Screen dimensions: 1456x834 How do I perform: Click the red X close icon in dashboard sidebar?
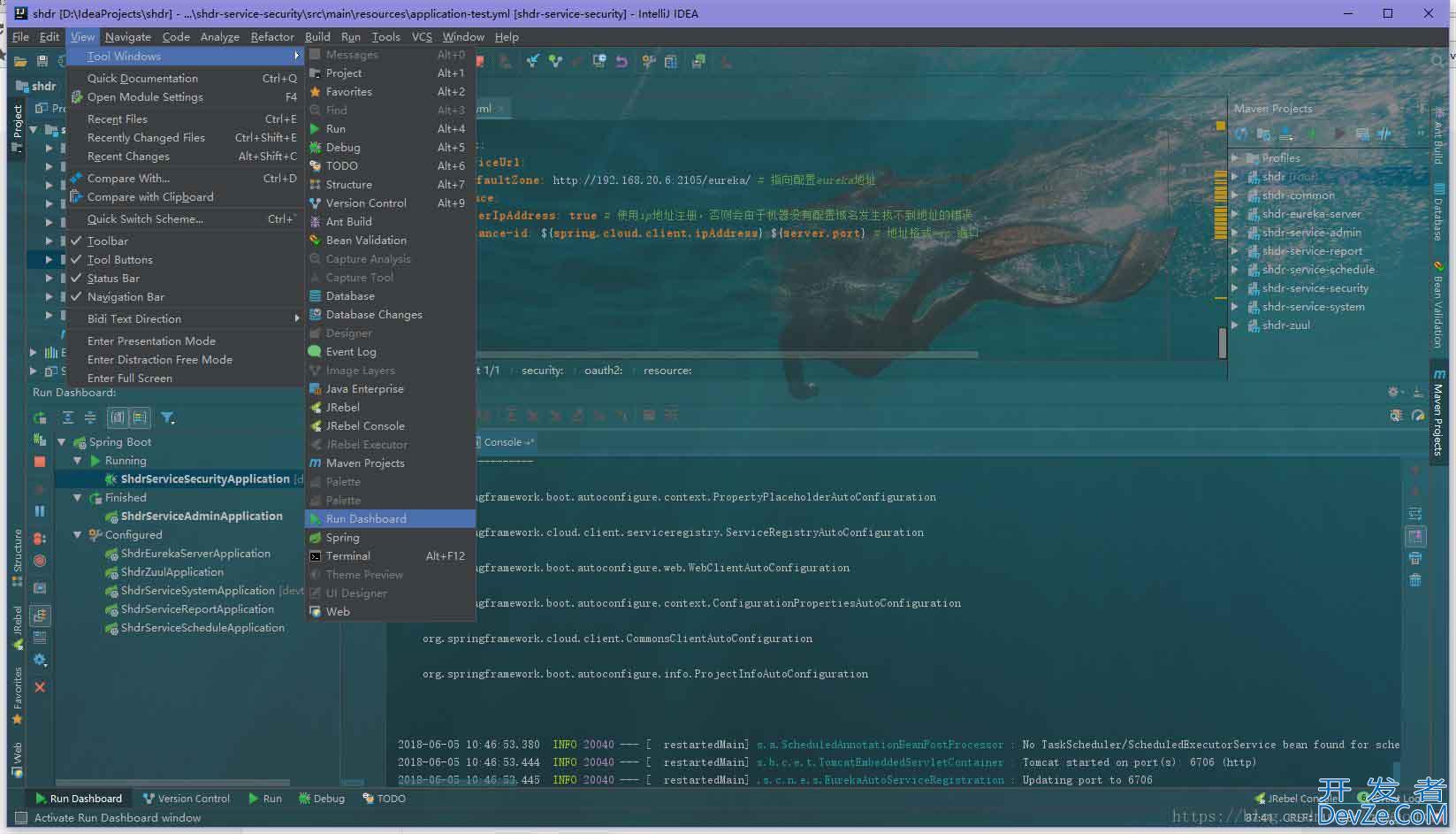tap(40, 687)
